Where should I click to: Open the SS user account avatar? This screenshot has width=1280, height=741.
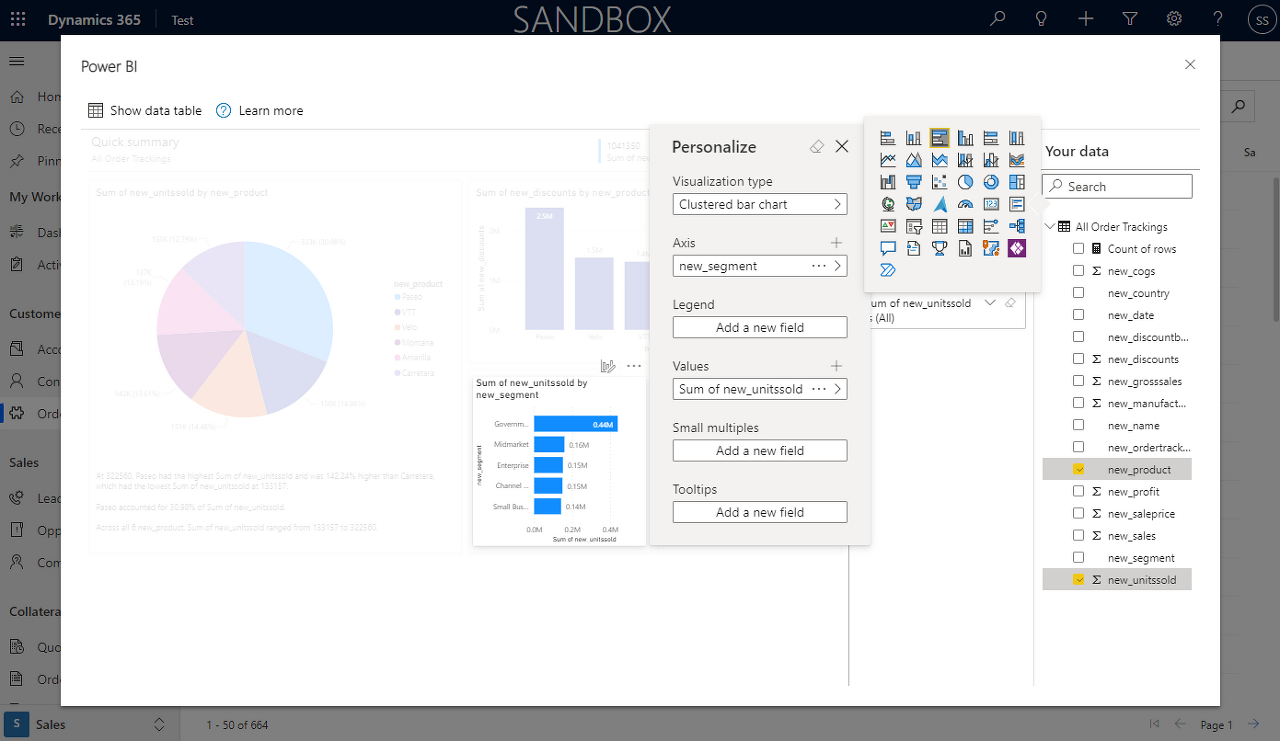[x=1260, y=18]
